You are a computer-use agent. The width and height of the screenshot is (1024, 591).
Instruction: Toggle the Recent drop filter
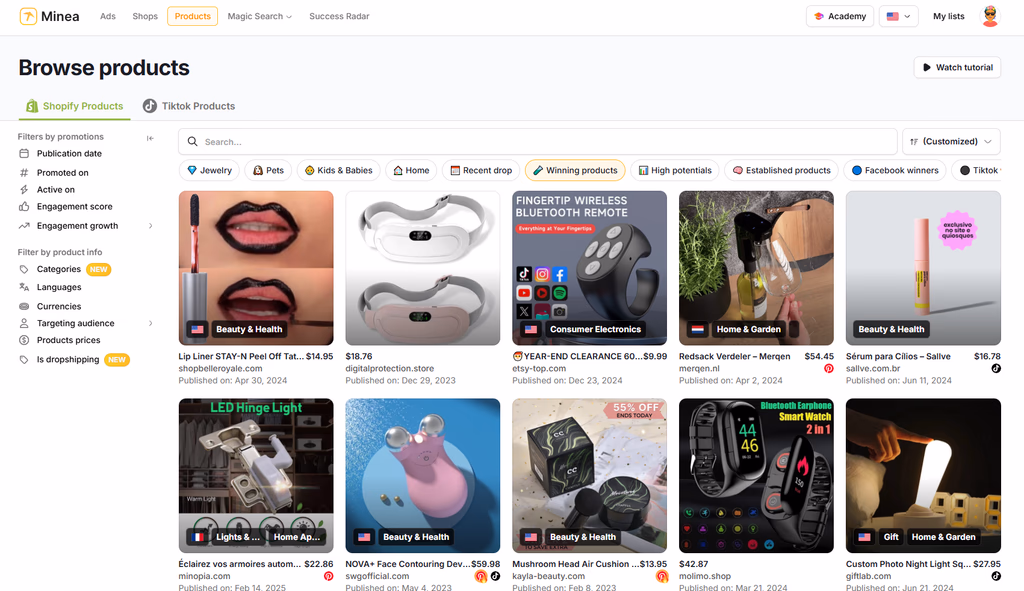click(480, 170)
